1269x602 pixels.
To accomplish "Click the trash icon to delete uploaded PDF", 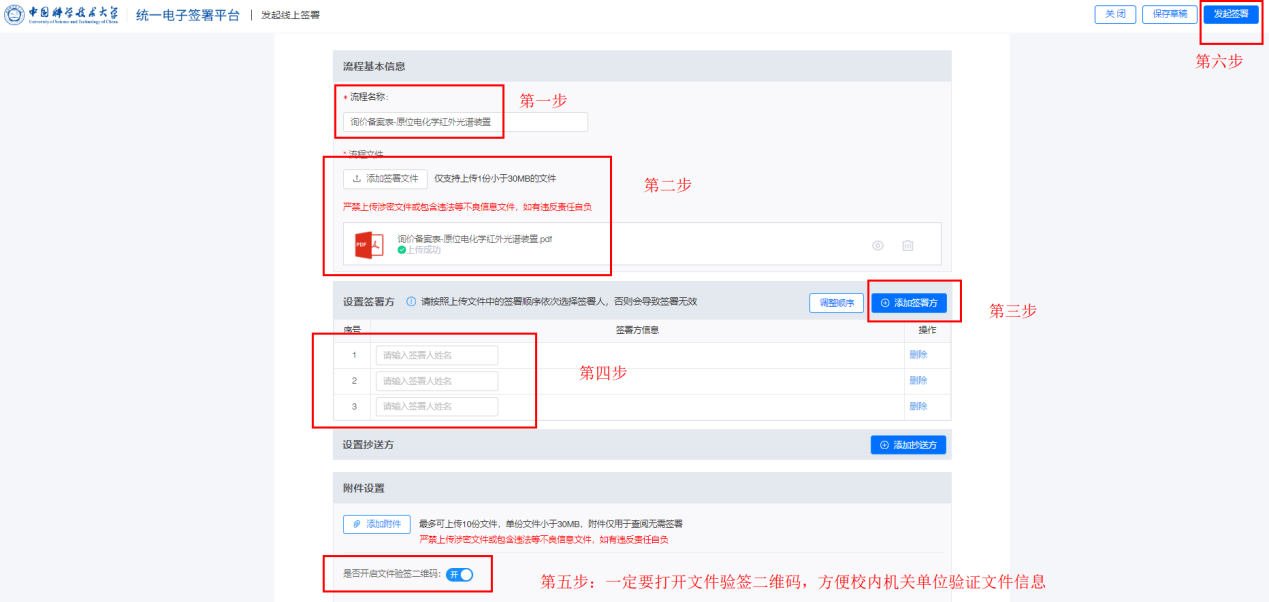I will 908,245.
